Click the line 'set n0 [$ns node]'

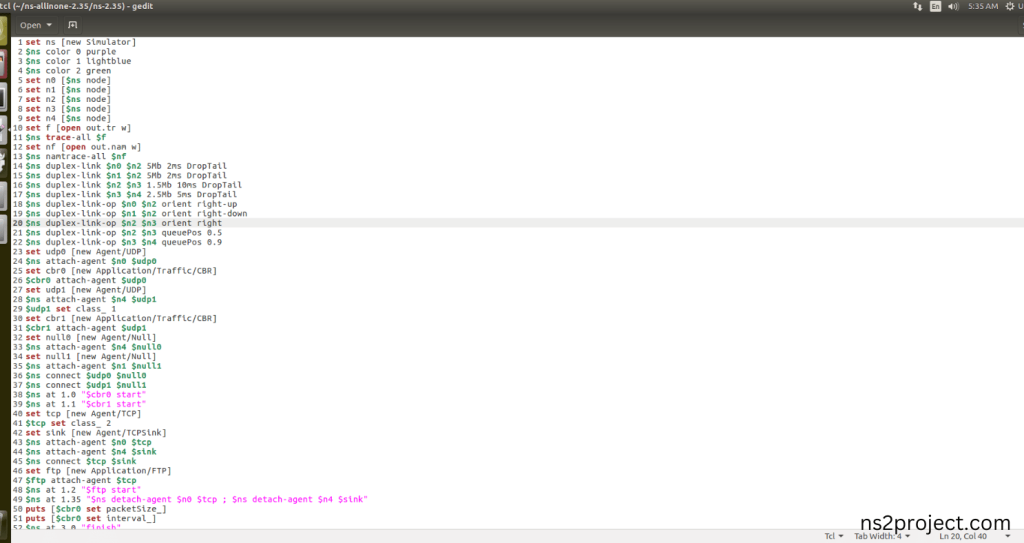pyautogui.click(x=68, y=80)
